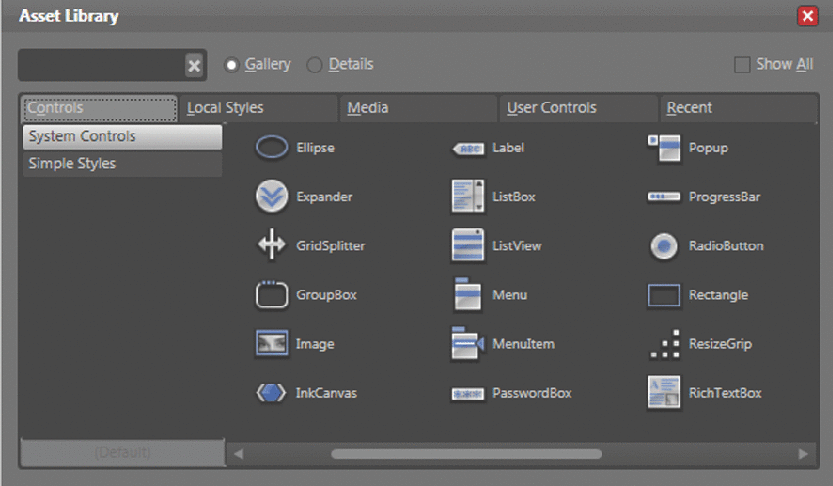This screenshot has width=833, height=486.
Task: Select the ResizeGrip control icon
Action: (x=664, y=344)
